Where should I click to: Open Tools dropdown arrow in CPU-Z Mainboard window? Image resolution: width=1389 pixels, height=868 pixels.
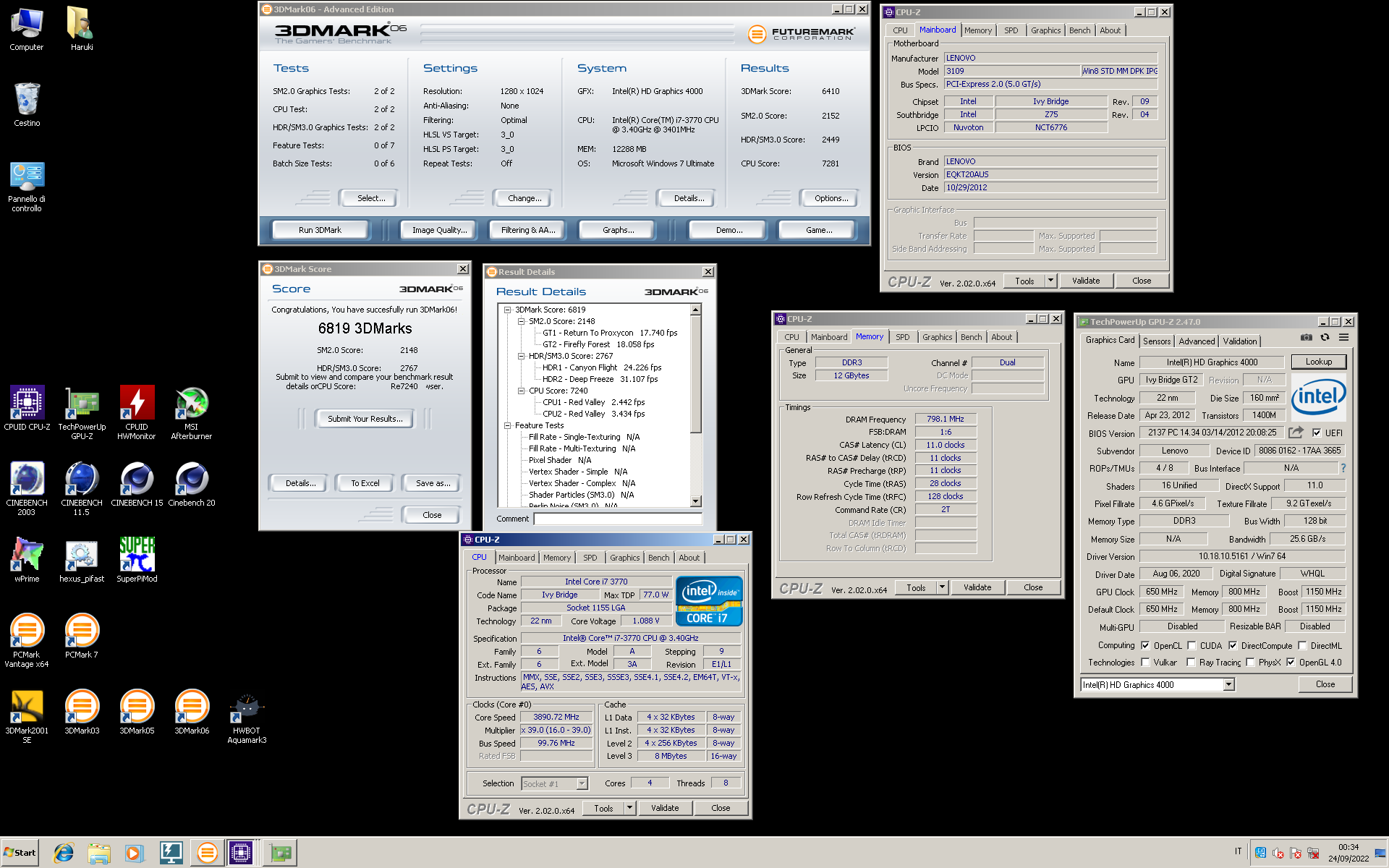click(x=1050, y=281)
